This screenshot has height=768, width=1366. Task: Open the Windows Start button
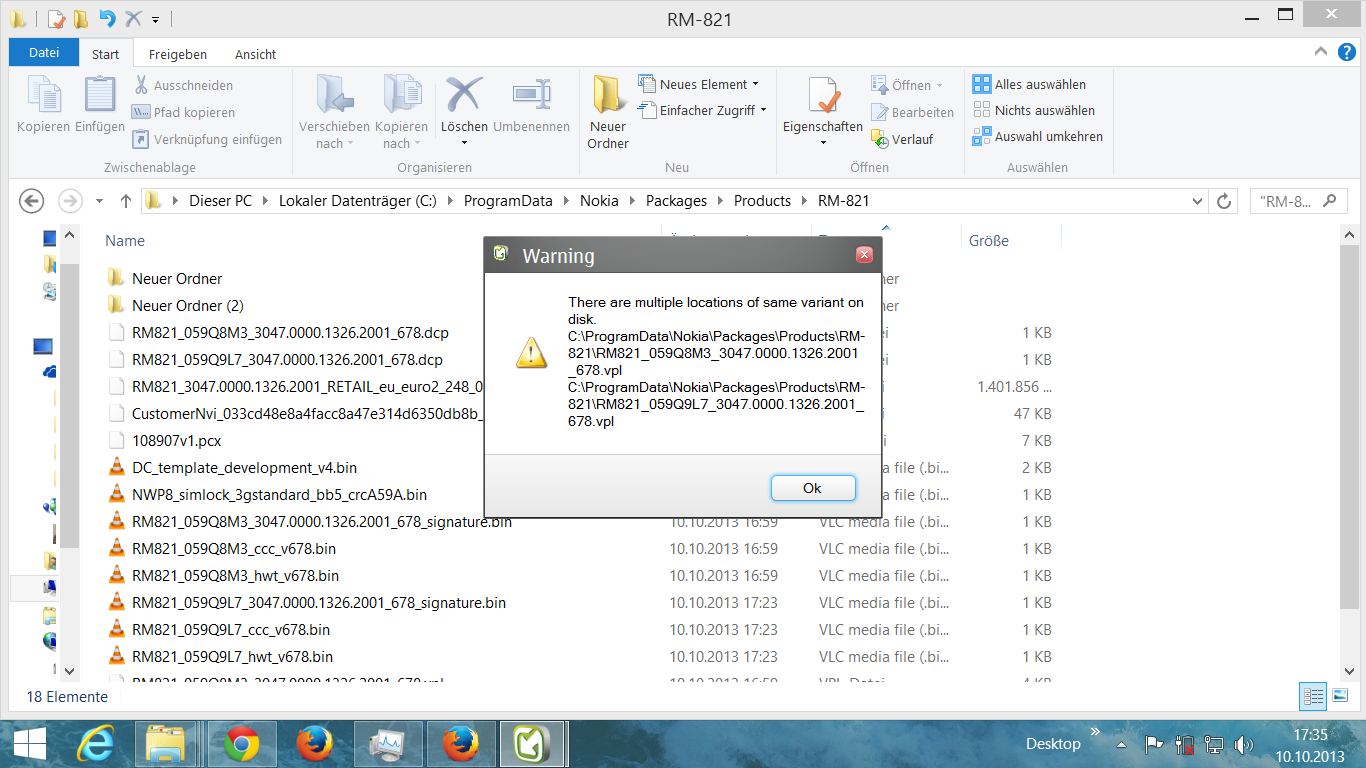(30, 744)
